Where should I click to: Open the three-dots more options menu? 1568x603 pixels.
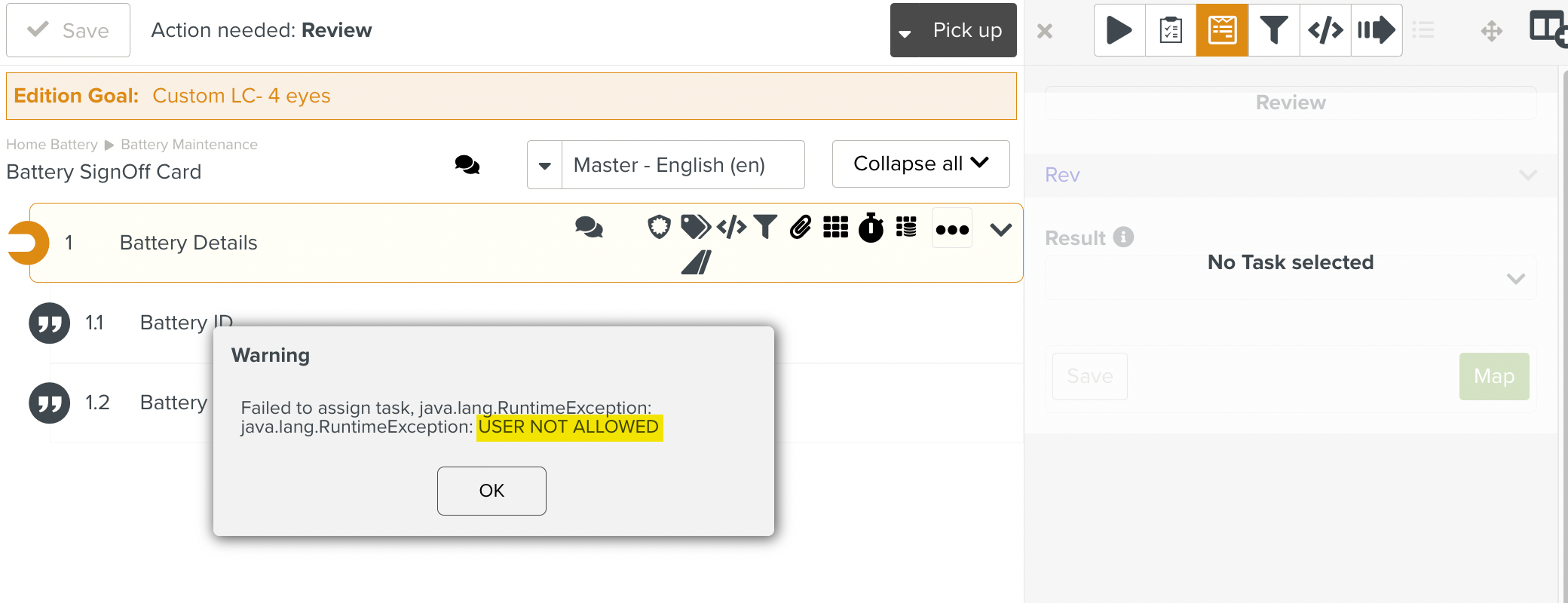(952, 229)
